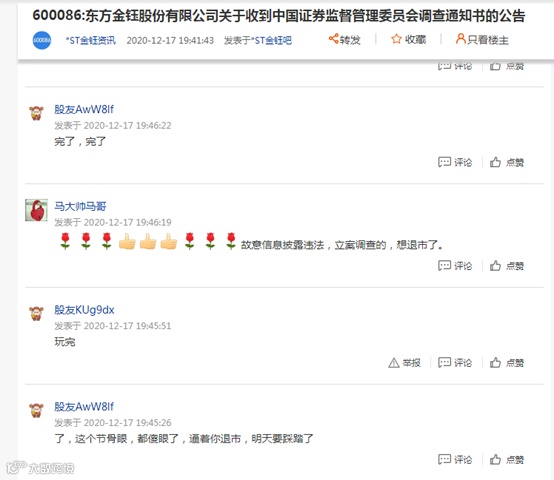Click the star icon to favorite post

click(396, 39)
